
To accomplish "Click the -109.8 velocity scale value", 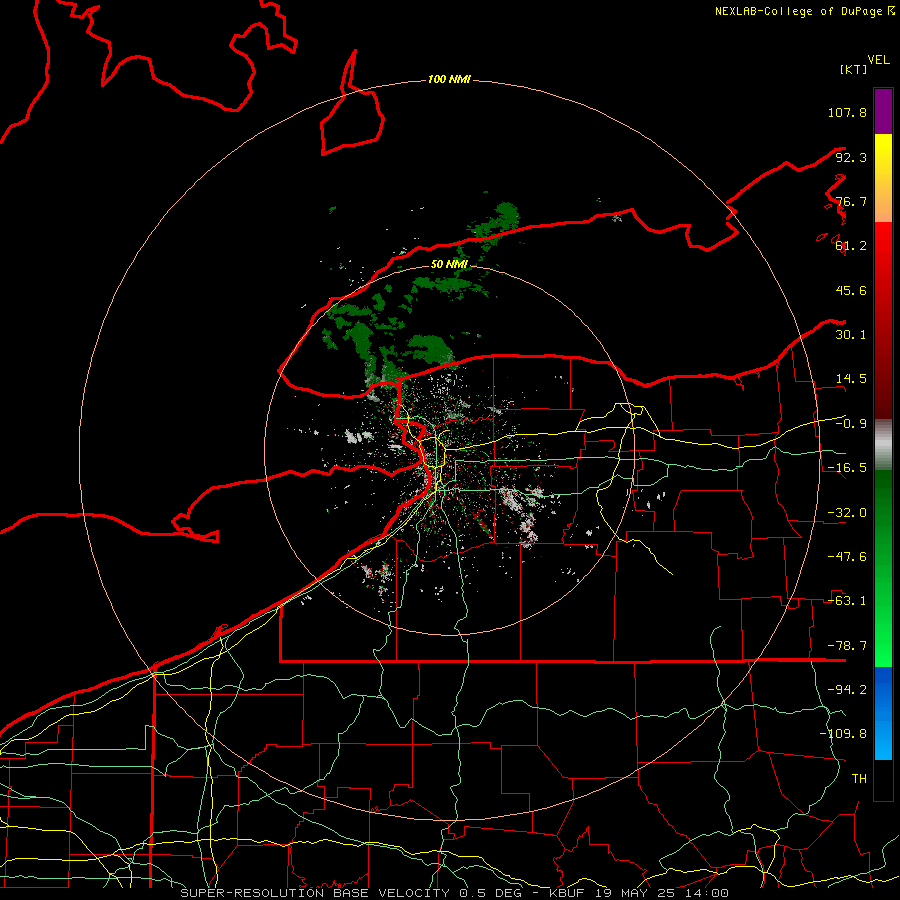I will [x=843, y=734].
